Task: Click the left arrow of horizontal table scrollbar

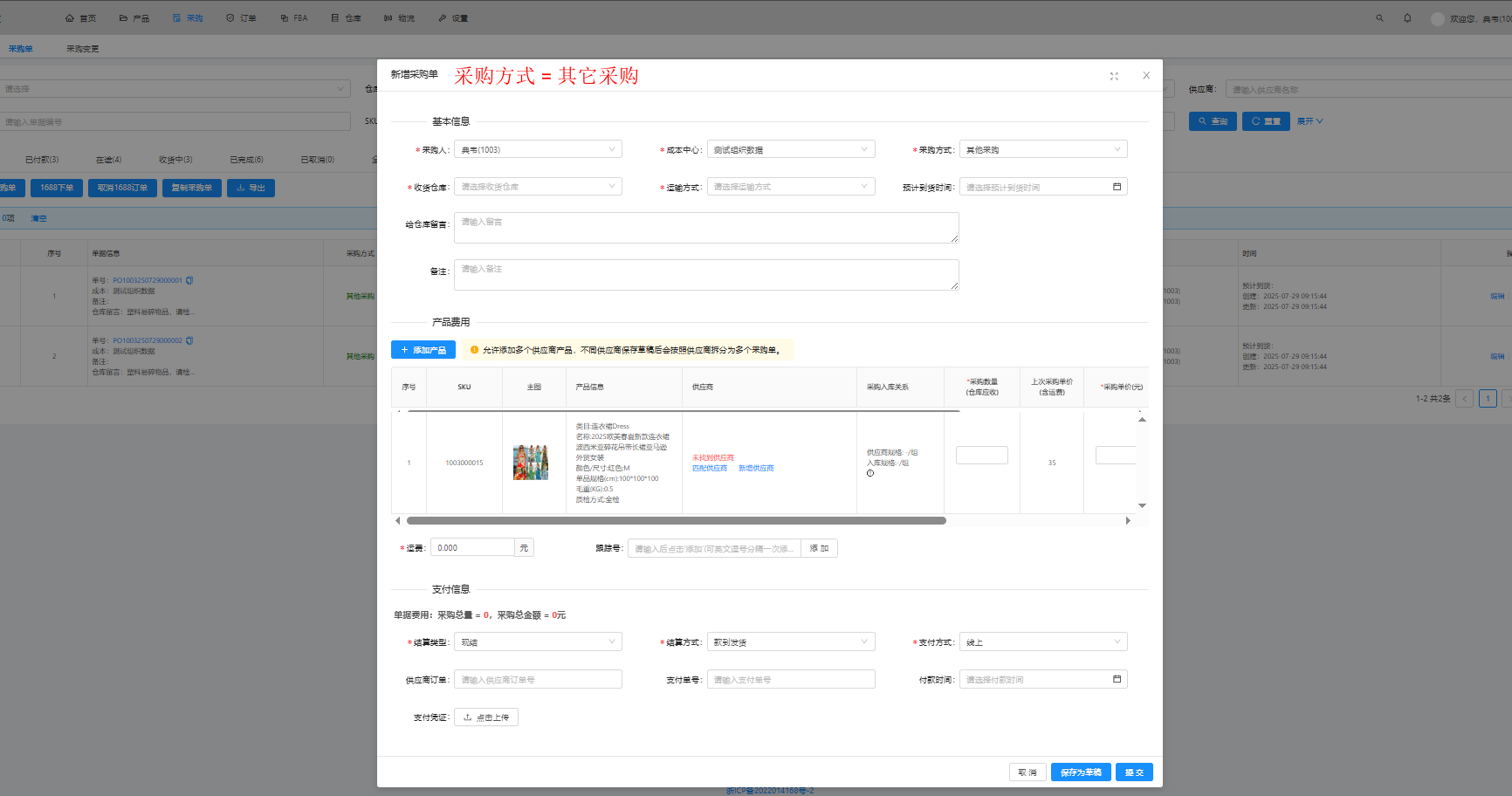Action: point(398,521)
